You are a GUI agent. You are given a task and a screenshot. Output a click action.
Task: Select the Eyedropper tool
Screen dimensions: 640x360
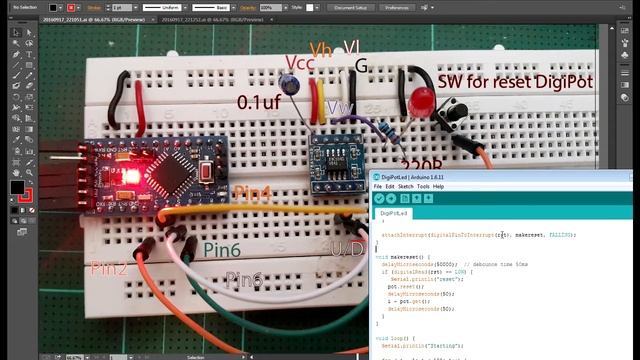[x=16, y=140]
